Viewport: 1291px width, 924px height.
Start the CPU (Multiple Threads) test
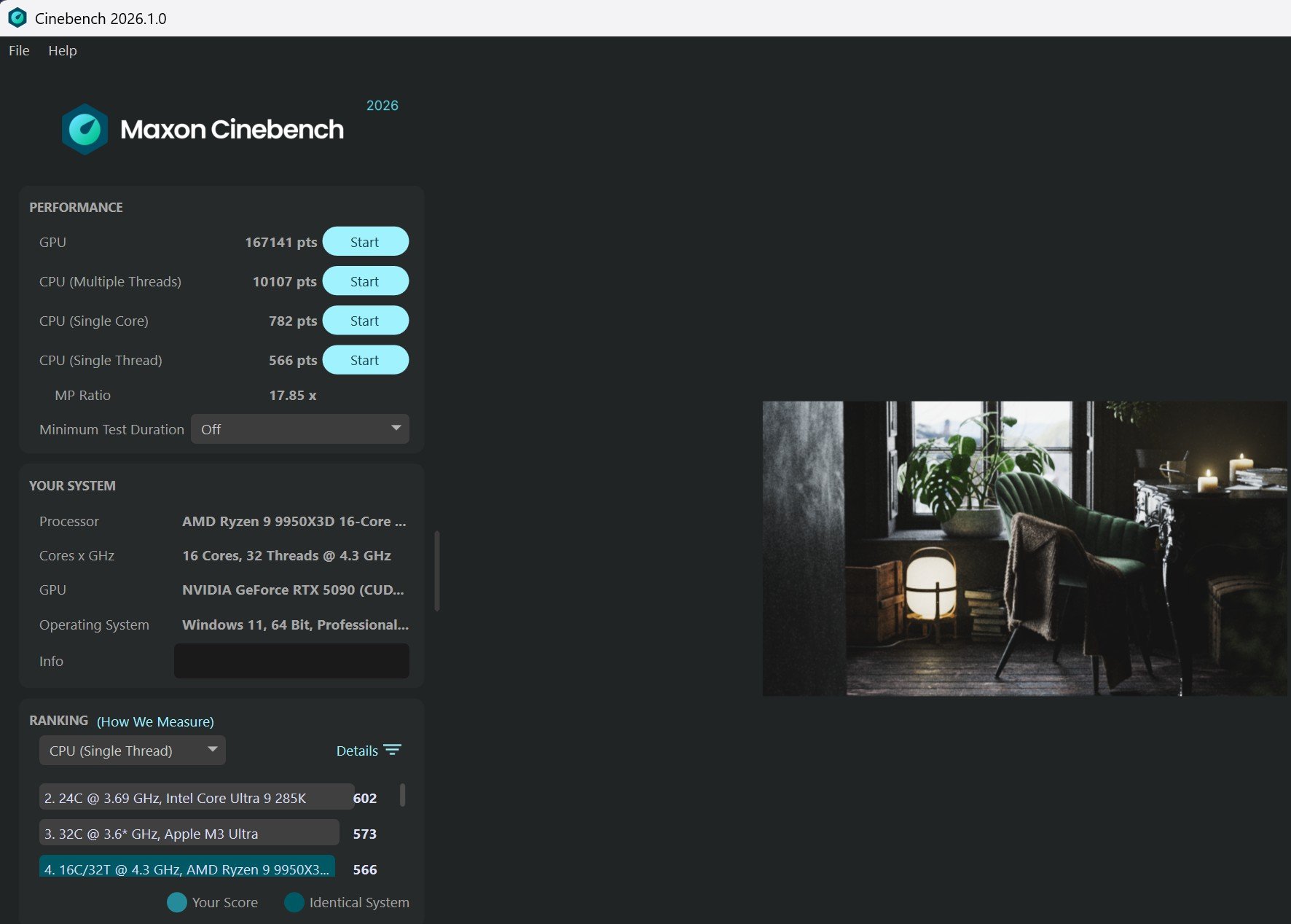click(x=366, y=281)
